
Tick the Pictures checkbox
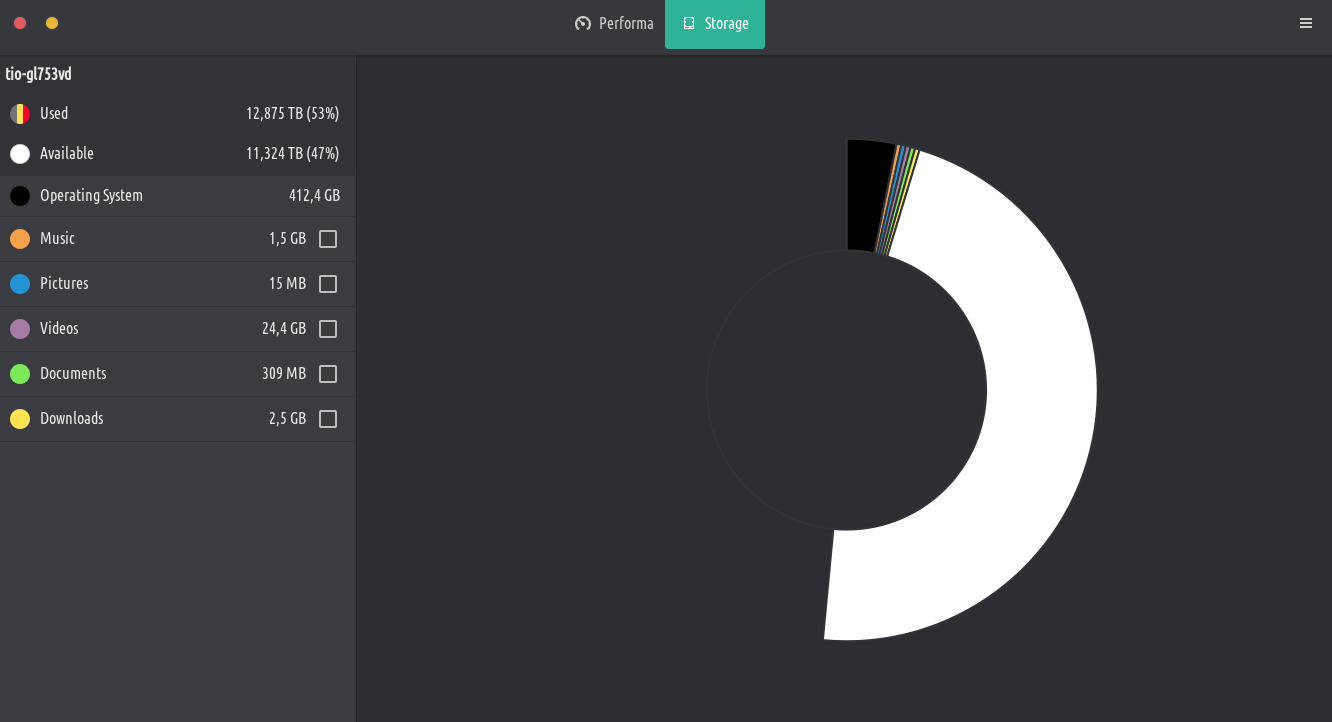(x=328, y=284)
